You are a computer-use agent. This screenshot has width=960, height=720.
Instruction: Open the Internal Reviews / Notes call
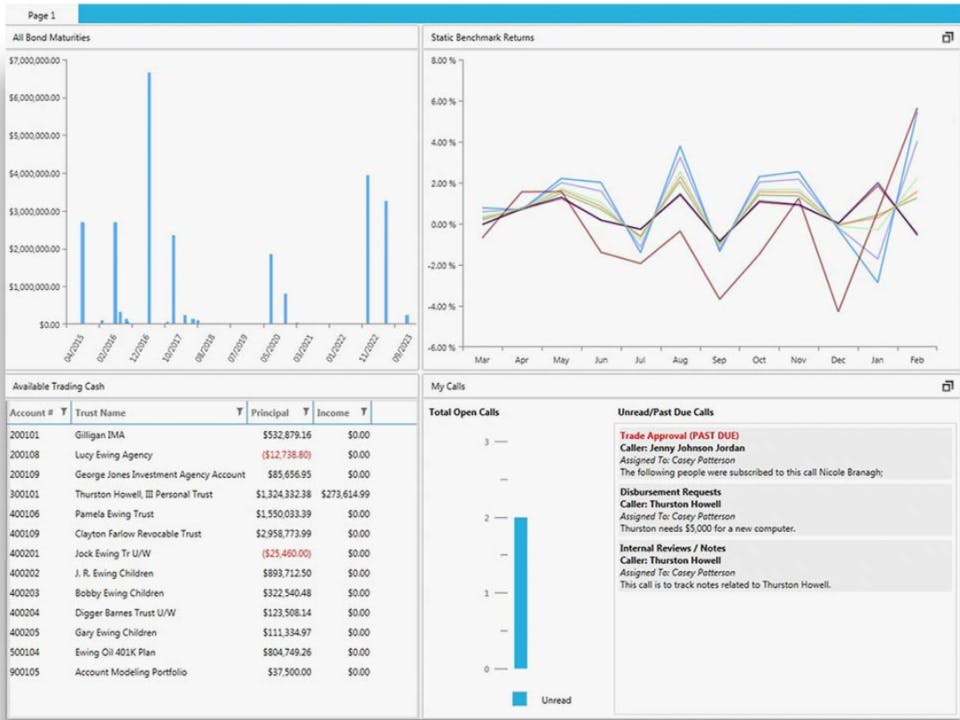click(x=784, y=566)
